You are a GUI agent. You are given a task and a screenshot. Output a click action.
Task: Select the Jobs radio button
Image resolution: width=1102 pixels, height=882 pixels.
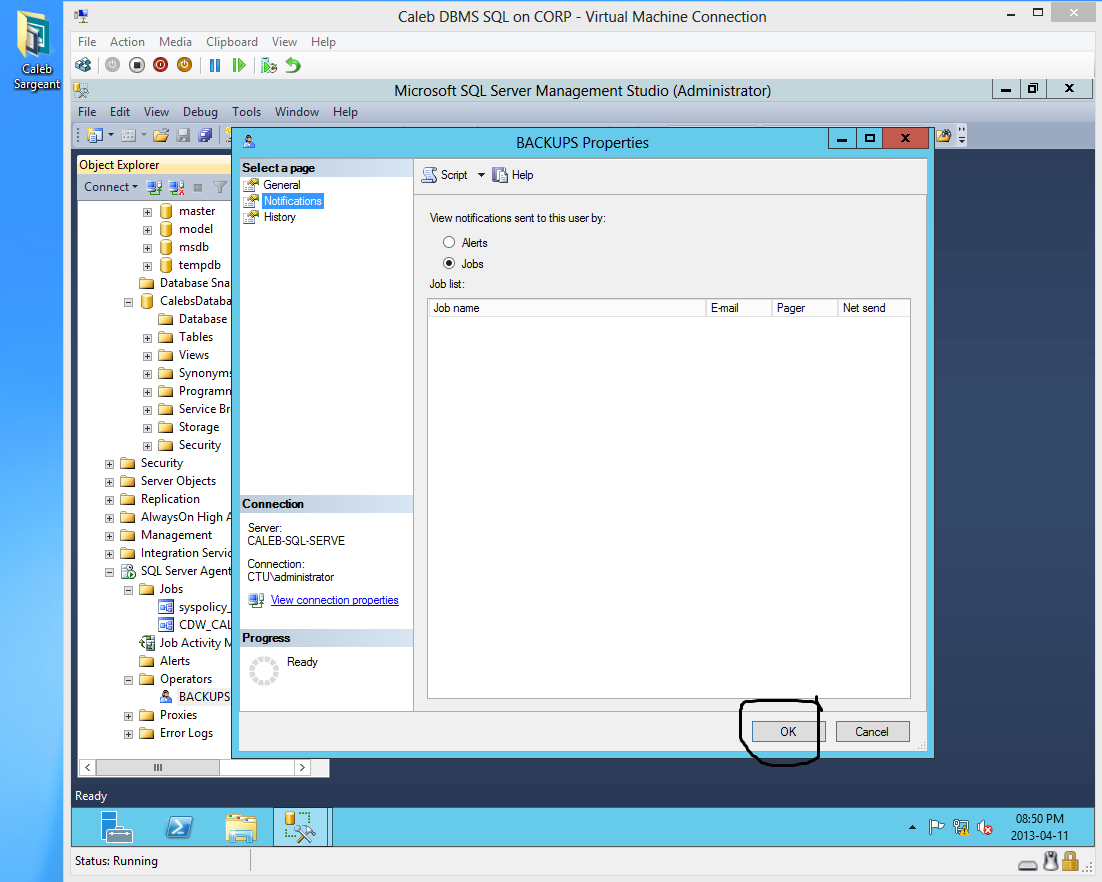point(449,264)
